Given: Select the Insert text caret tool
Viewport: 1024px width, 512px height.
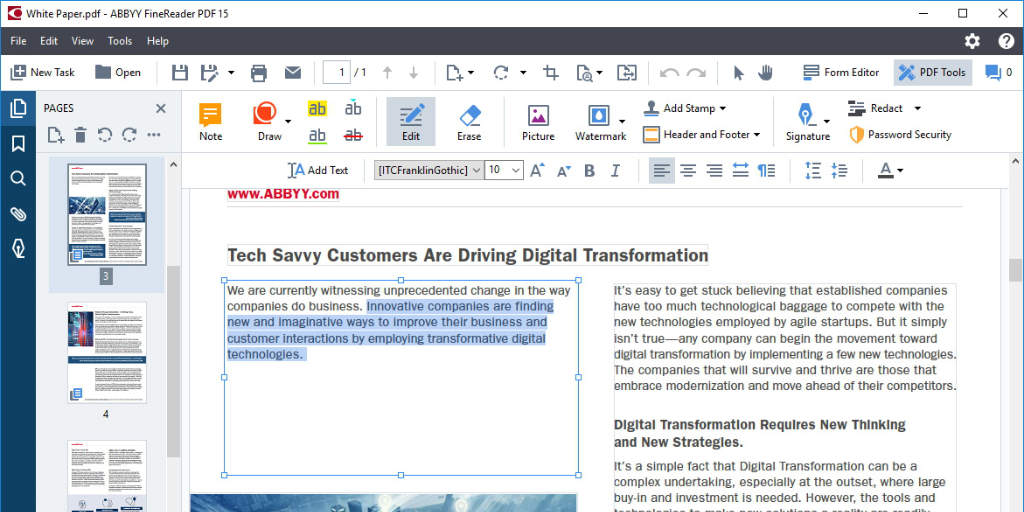Looking at the screenshot, I should (353, 108).
